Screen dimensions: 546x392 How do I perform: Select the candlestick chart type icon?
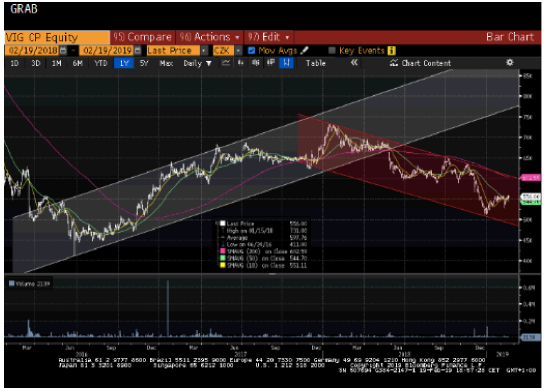pos(255,63)
